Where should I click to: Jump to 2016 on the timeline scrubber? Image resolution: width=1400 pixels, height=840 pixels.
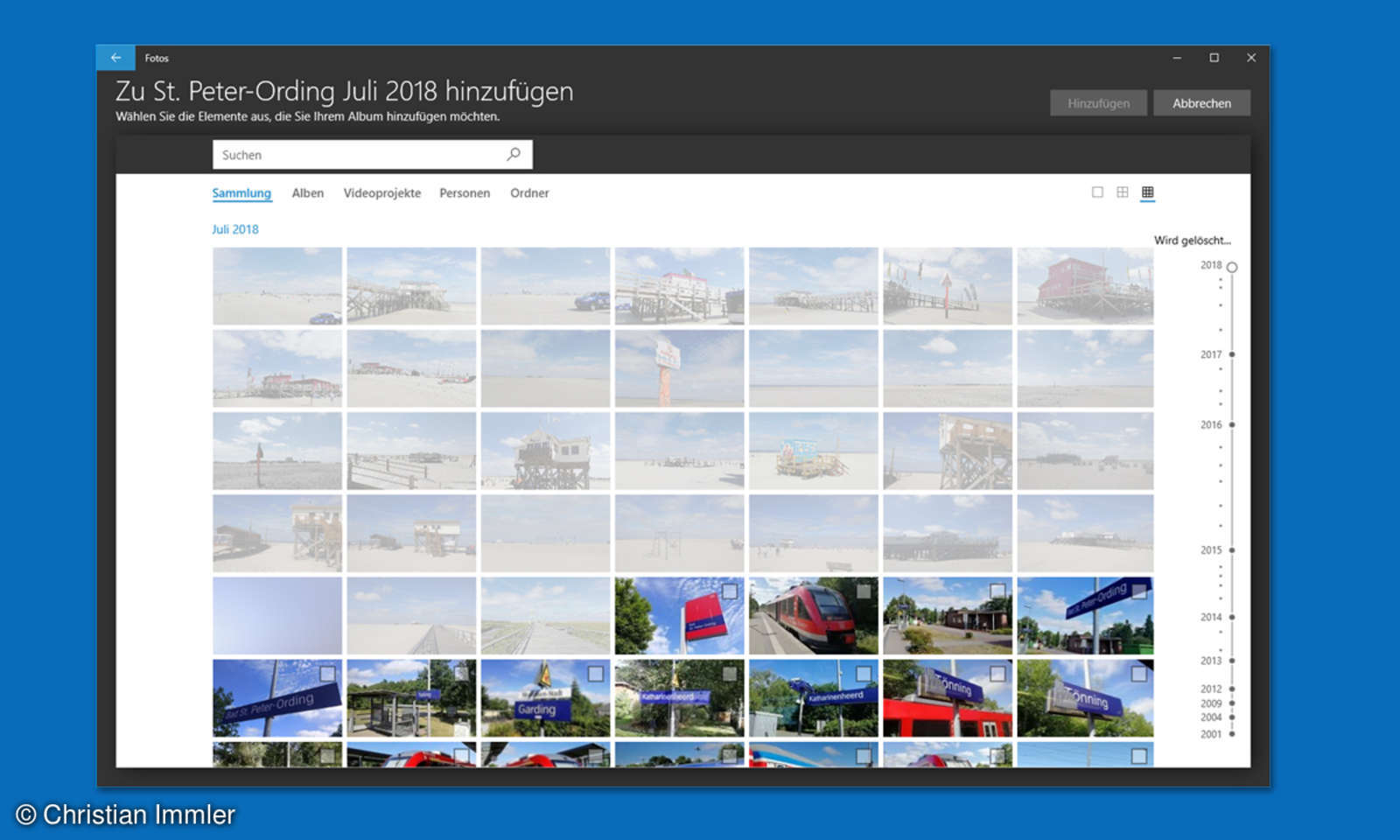[x=1233, y=425]
